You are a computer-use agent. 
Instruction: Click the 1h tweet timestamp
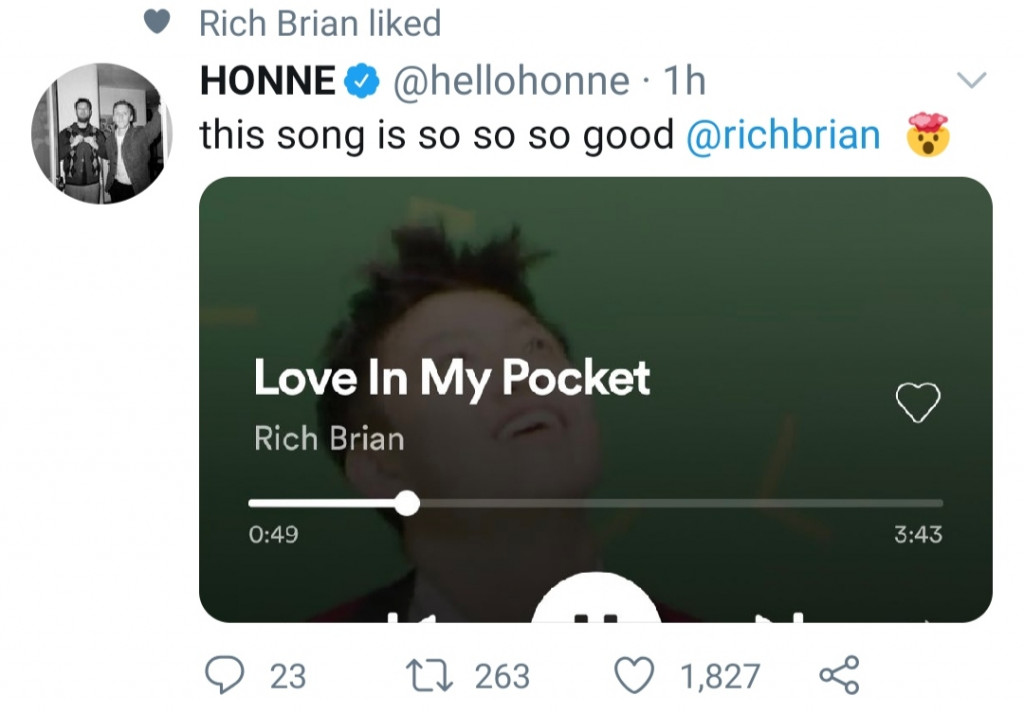point(684,81)
